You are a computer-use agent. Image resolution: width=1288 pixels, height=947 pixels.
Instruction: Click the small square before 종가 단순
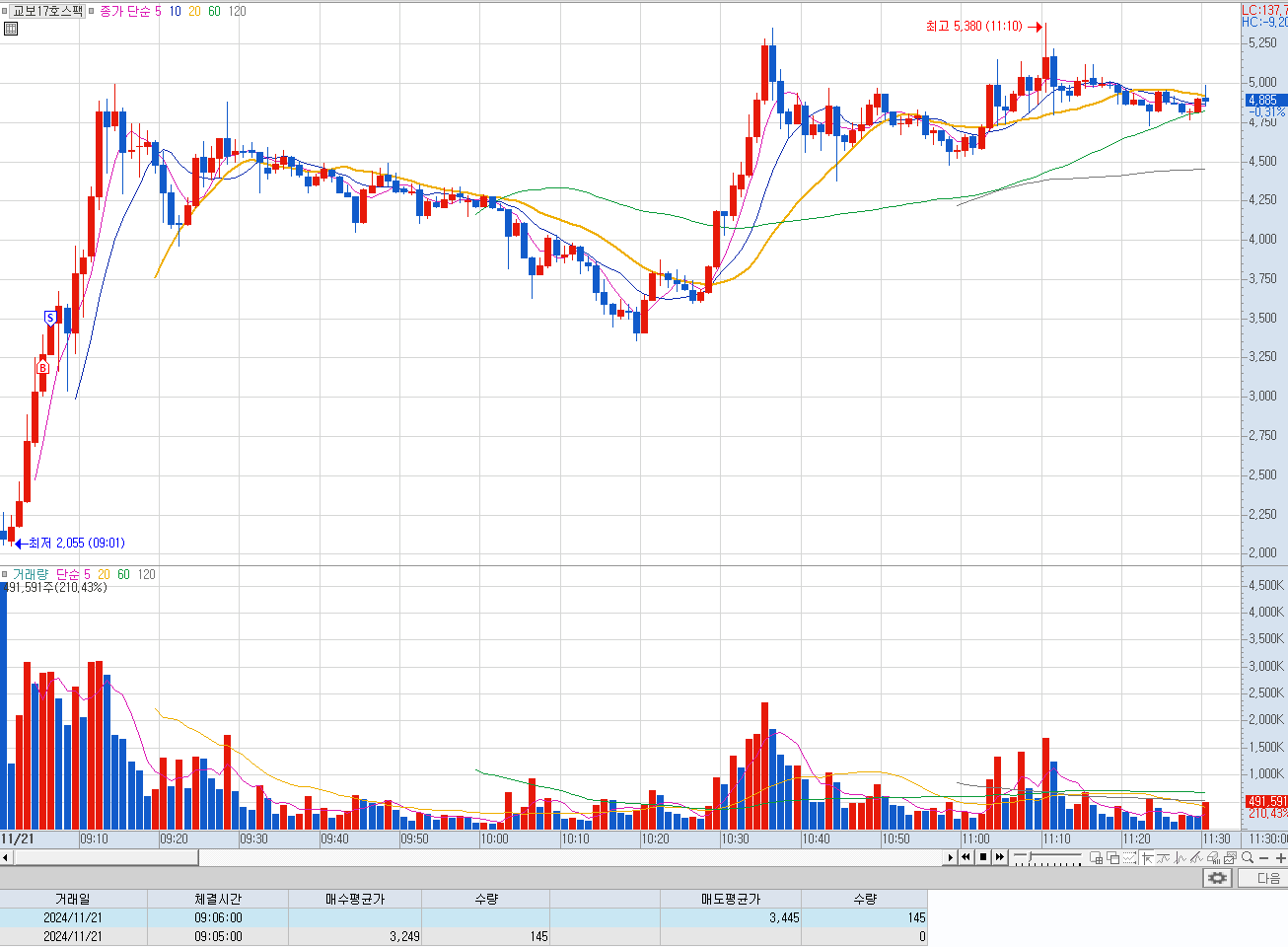pos(92,11)
